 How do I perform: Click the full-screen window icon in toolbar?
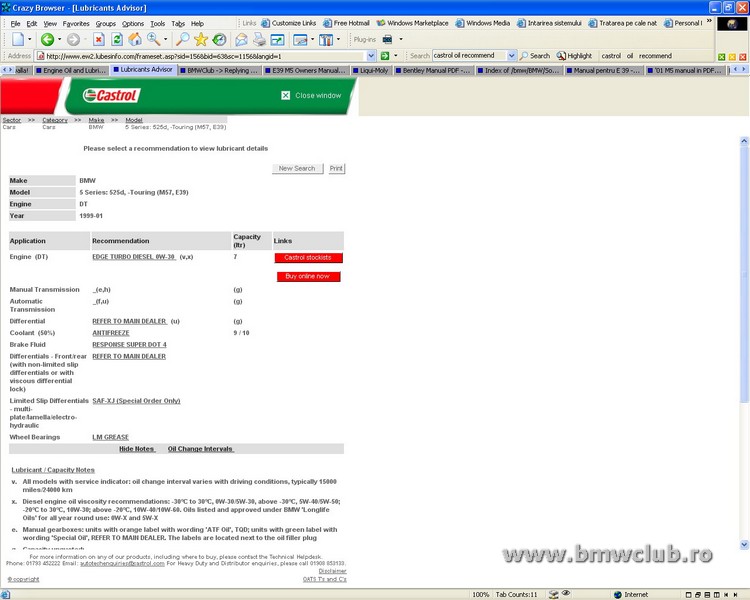(277, 39)
